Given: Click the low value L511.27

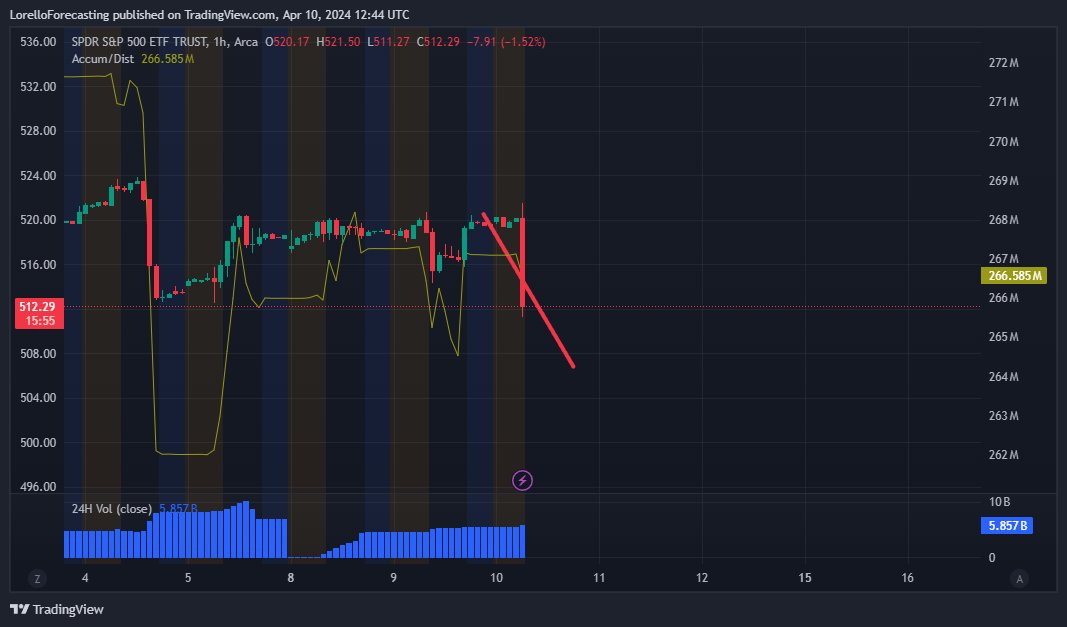Looking at the screenshot, I should coord(389,42).
